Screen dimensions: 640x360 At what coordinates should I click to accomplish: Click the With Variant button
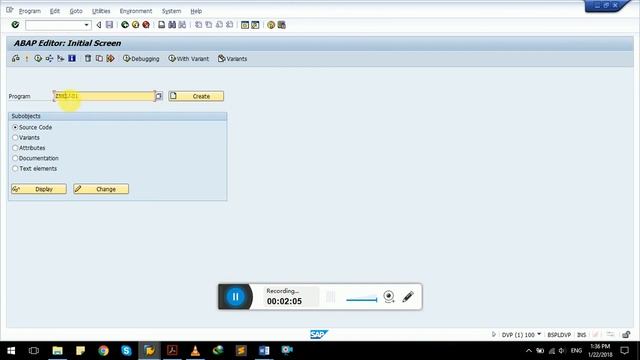(189, 59)
